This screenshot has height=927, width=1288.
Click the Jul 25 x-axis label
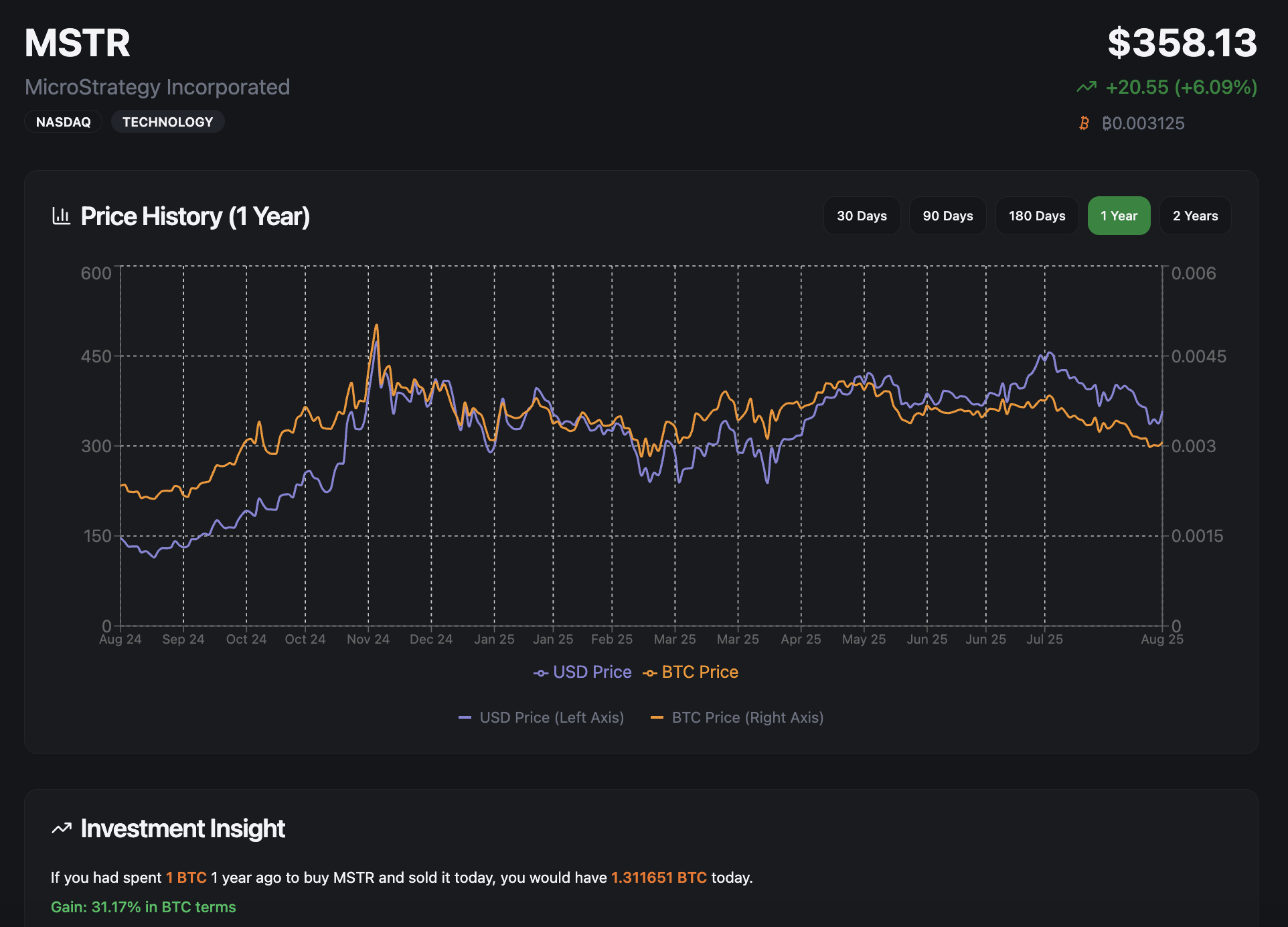(1045, 639)
